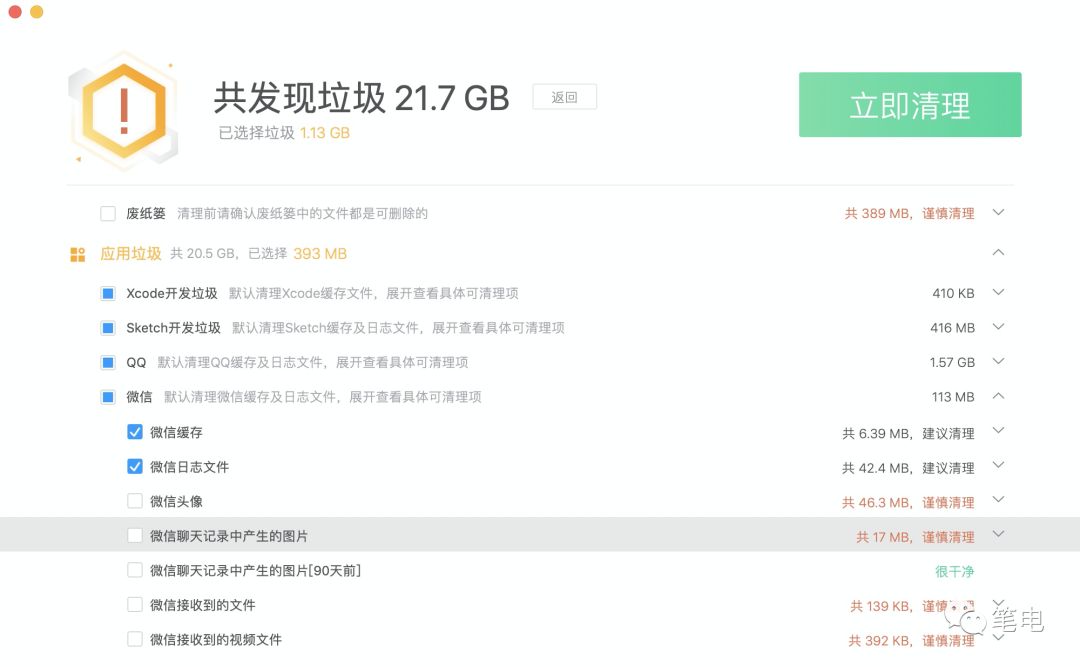This screenshot has height=667, width=1080.
Task: Enable the 微信接收到的文件 checkbox
Action: click(135, 605)
